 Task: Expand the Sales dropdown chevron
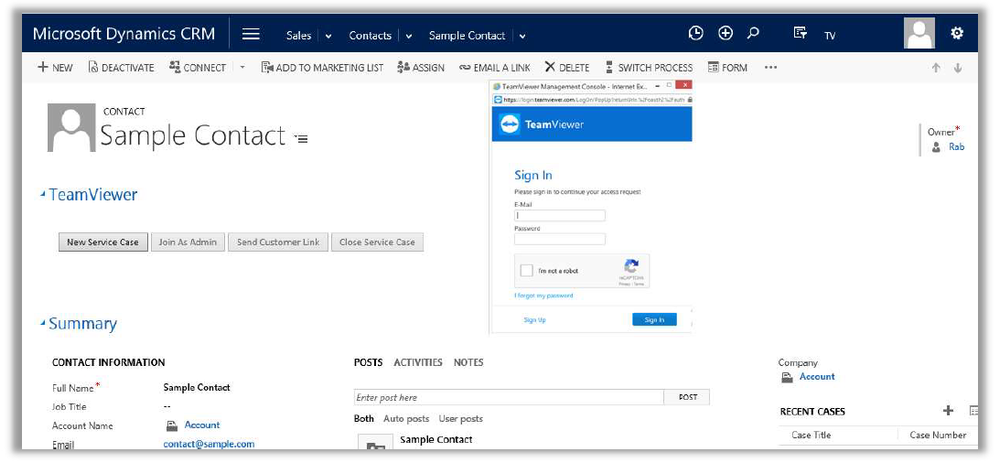coord(327,36)
